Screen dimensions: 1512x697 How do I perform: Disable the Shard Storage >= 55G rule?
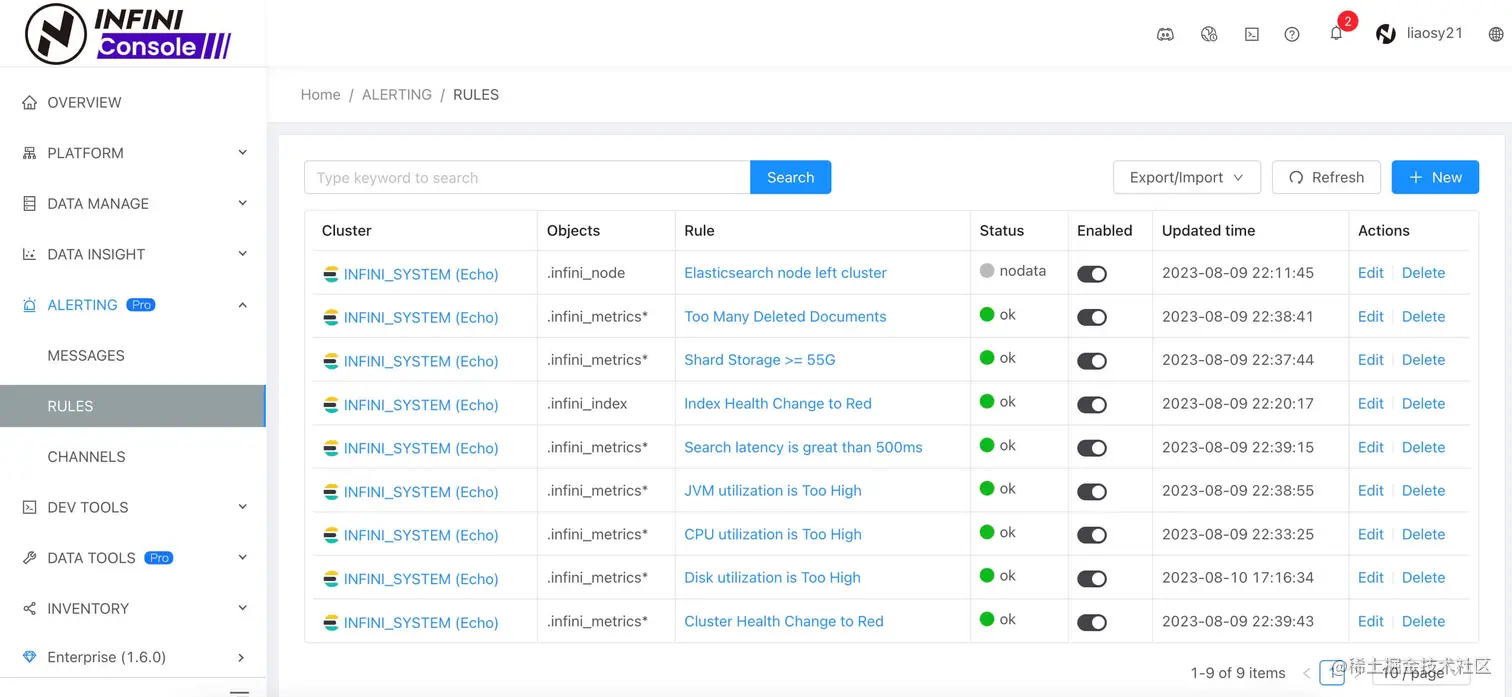[x=1092, y=361]
